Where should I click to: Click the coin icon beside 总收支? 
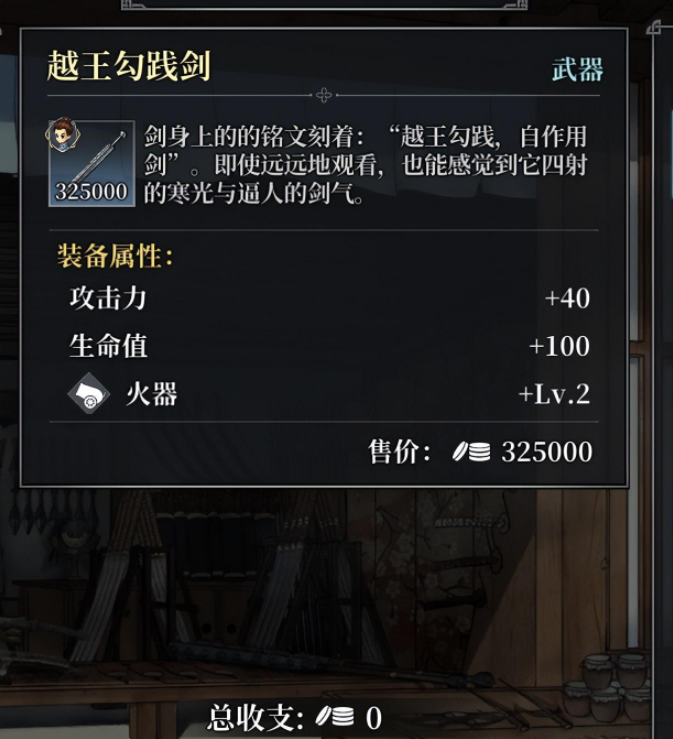point(335,717)
